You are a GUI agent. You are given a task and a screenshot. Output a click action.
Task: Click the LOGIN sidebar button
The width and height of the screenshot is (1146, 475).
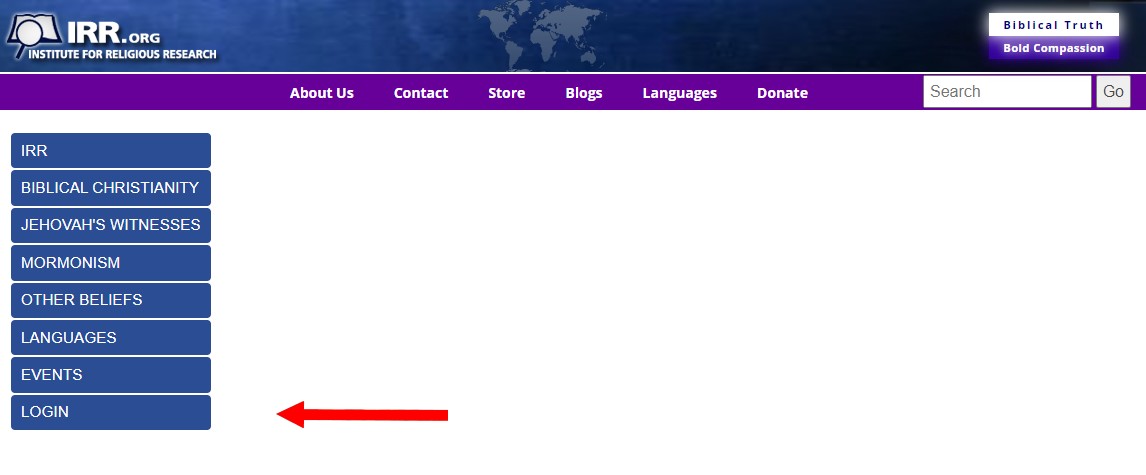click(x=111, y=412)
